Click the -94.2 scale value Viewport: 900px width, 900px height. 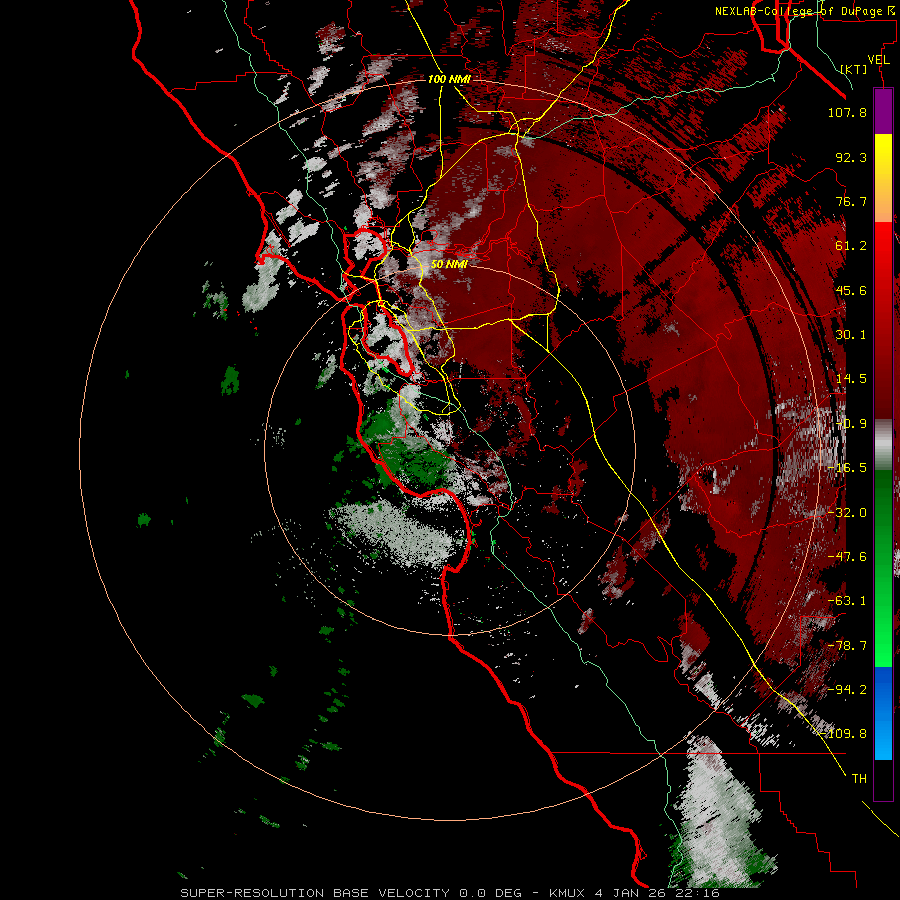pyautogui.click(x=847, y=690)
